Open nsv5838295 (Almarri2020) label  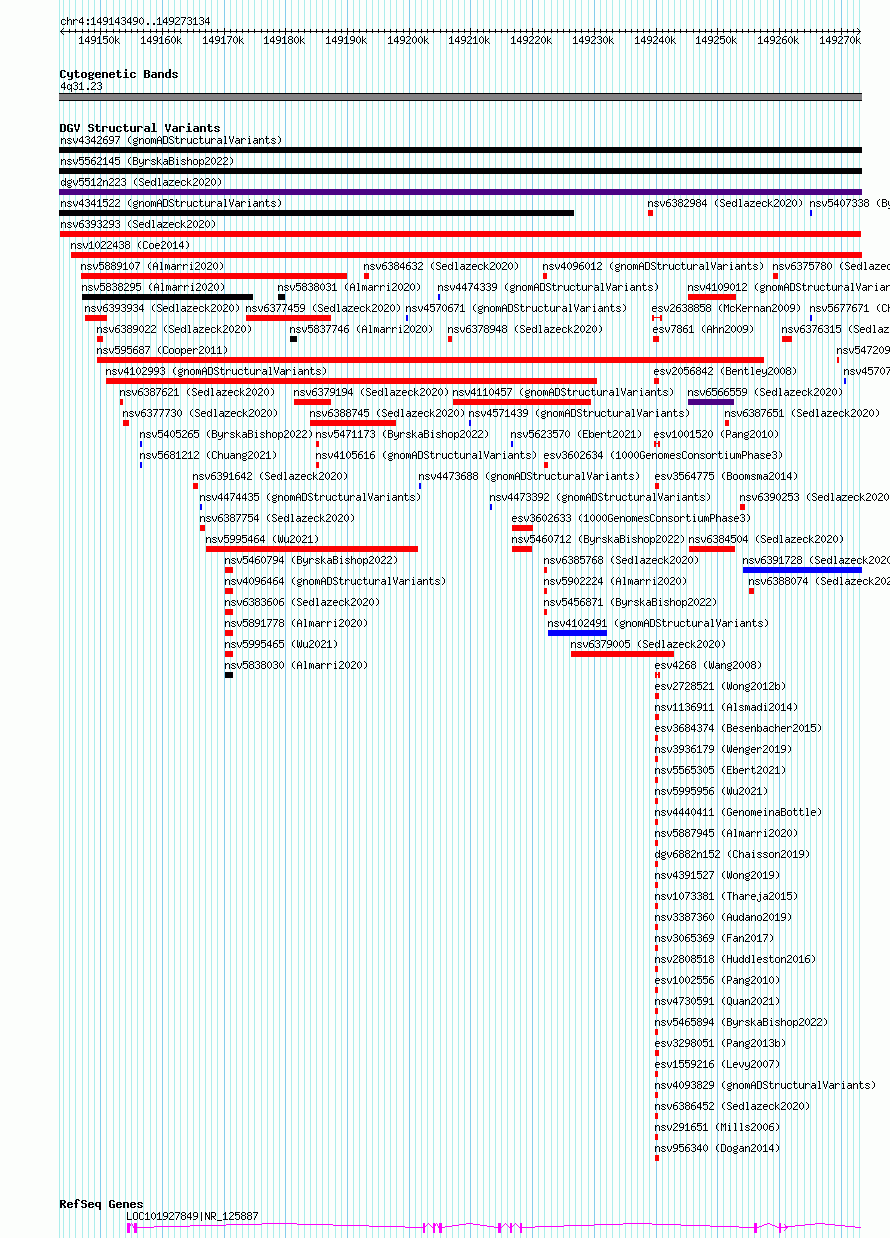[x=153, y=287]
